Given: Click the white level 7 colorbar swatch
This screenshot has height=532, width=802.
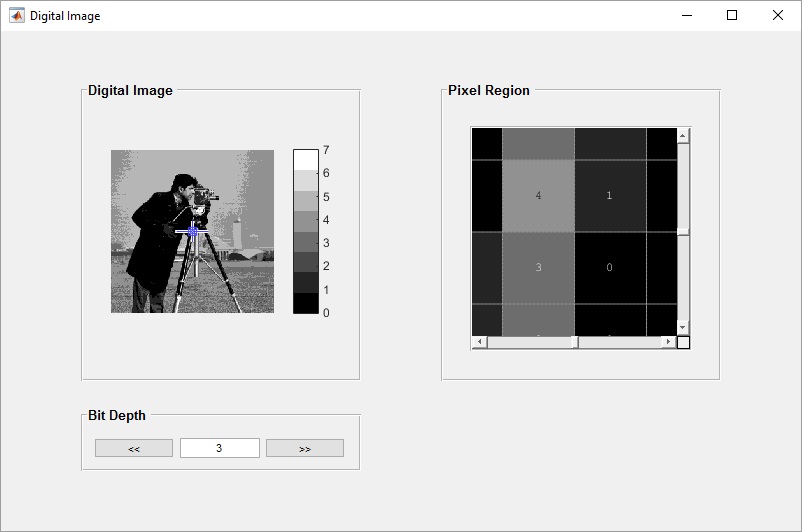Looking at the screenshot, I should coord(305,160).
